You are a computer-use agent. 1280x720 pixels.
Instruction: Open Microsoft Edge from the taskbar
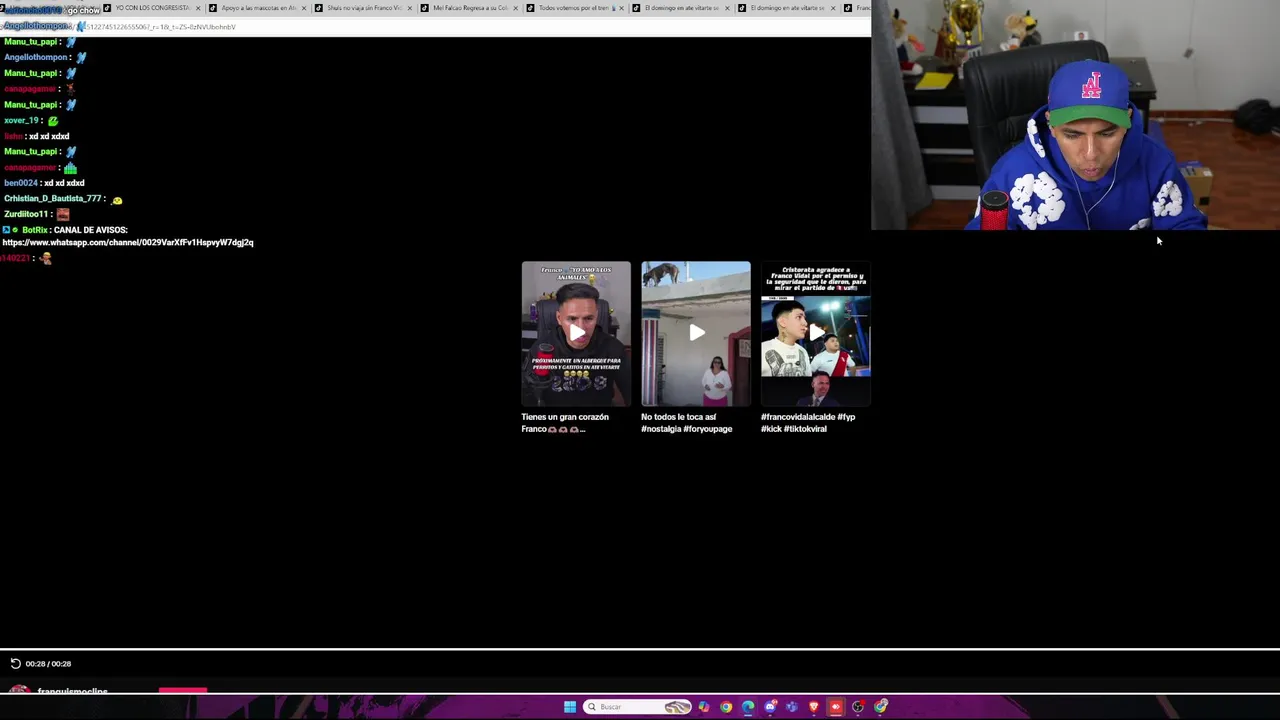tap(748, 707)
